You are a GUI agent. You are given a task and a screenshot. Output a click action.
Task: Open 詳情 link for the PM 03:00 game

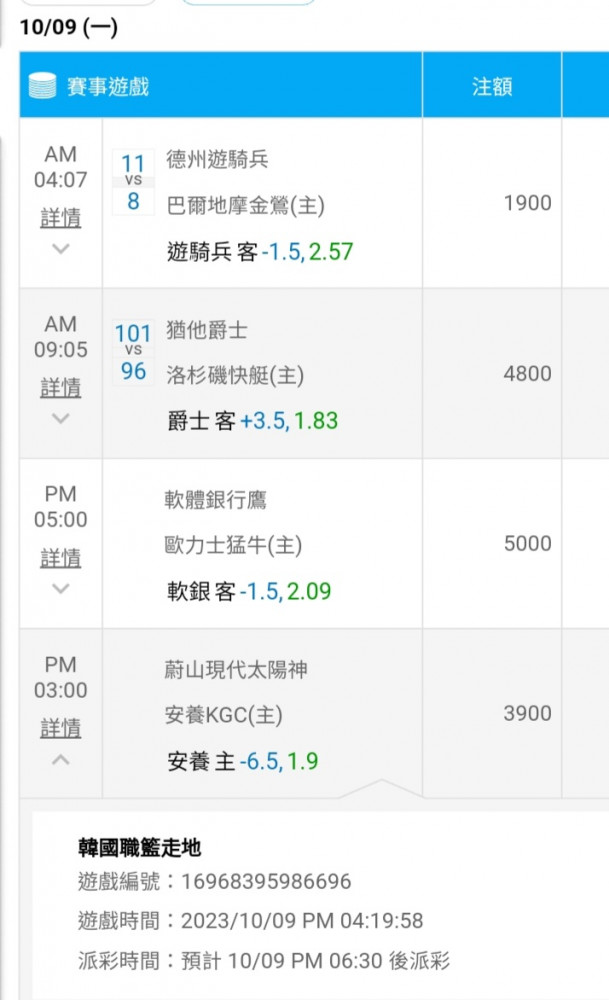[61, 728]
